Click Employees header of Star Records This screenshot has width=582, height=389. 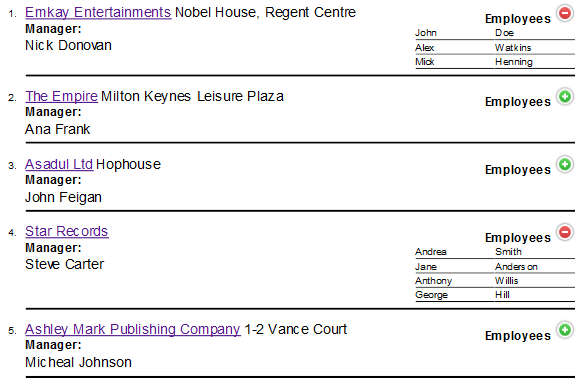[518, 238]
